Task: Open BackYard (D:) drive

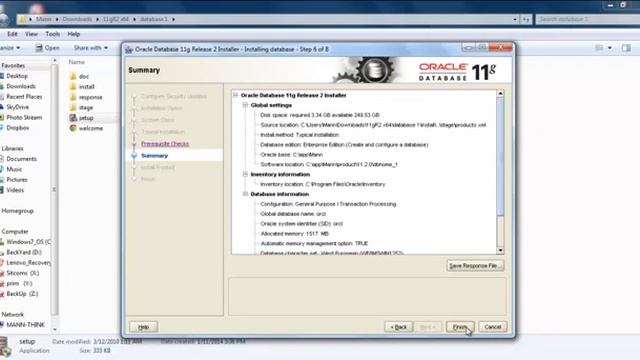Action: coord(24,252)
